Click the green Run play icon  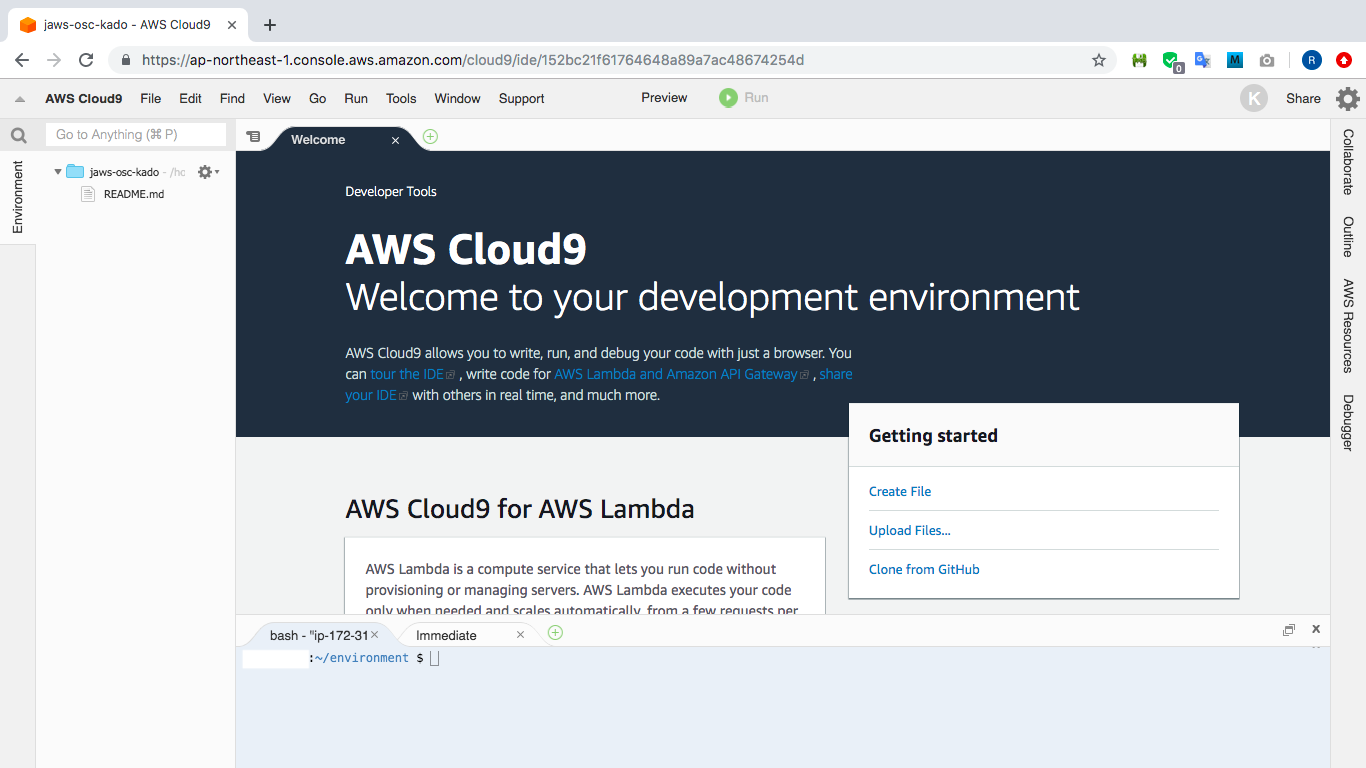(728, 98)
